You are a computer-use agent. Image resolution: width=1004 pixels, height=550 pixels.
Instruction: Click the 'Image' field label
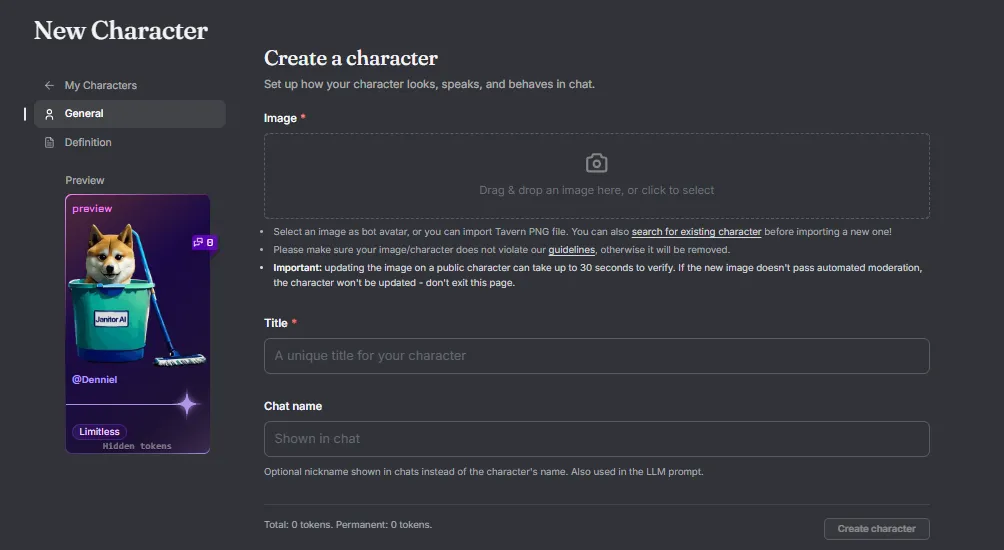click(x=280, y=118)
